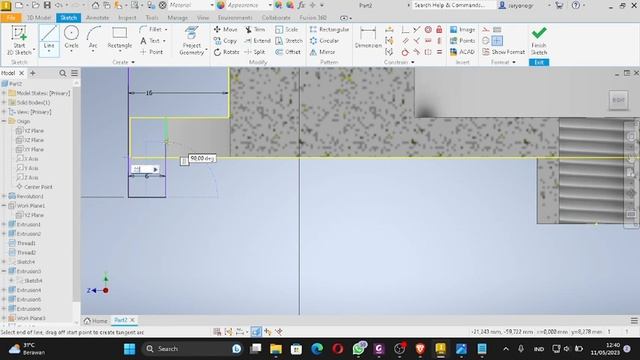
Task: Click Insert ACAD file tool
Action: click(x=462, y=52)
